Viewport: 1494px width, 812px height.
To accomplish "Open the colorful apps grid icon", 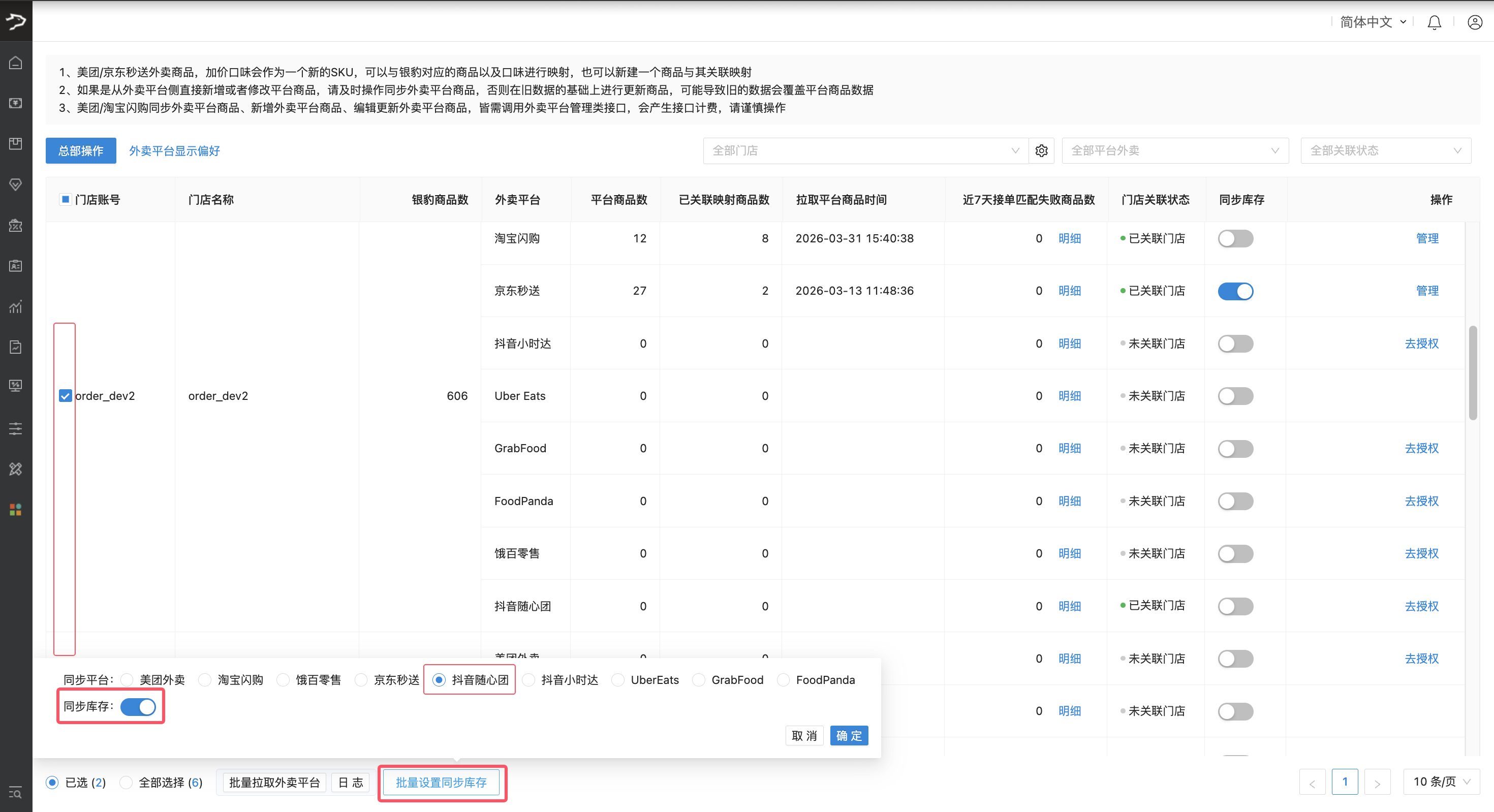I will tap(16, 510).
